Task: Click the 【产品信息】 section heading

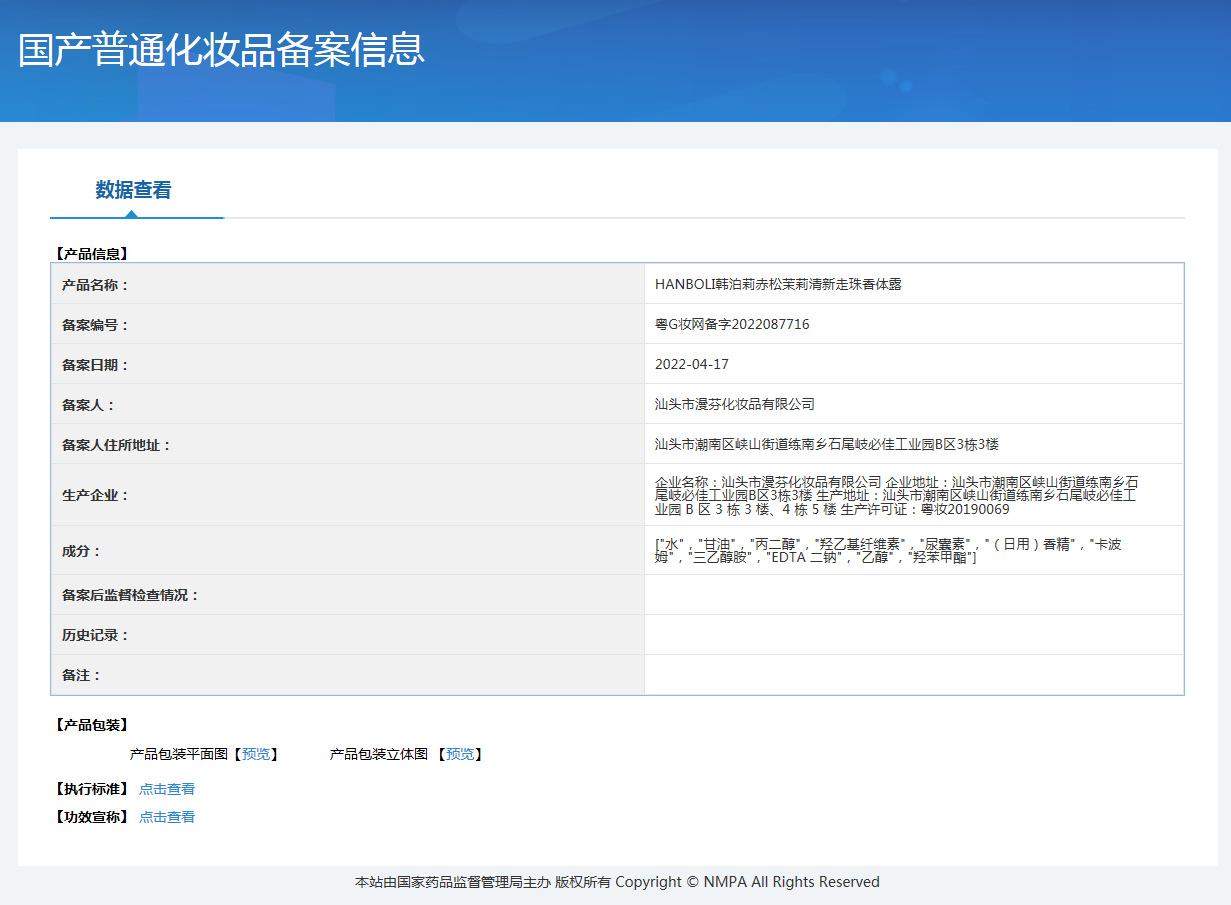Action: 92,254
